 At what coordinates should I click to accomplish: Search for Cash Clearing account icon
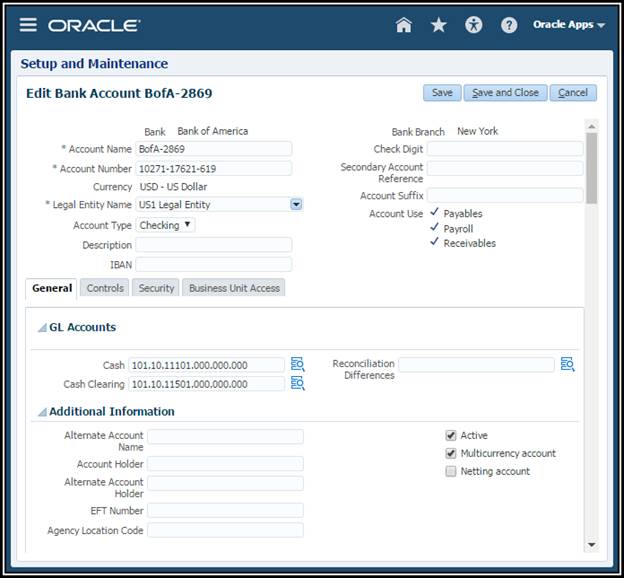pyautogui.click(x=297, y=383)
